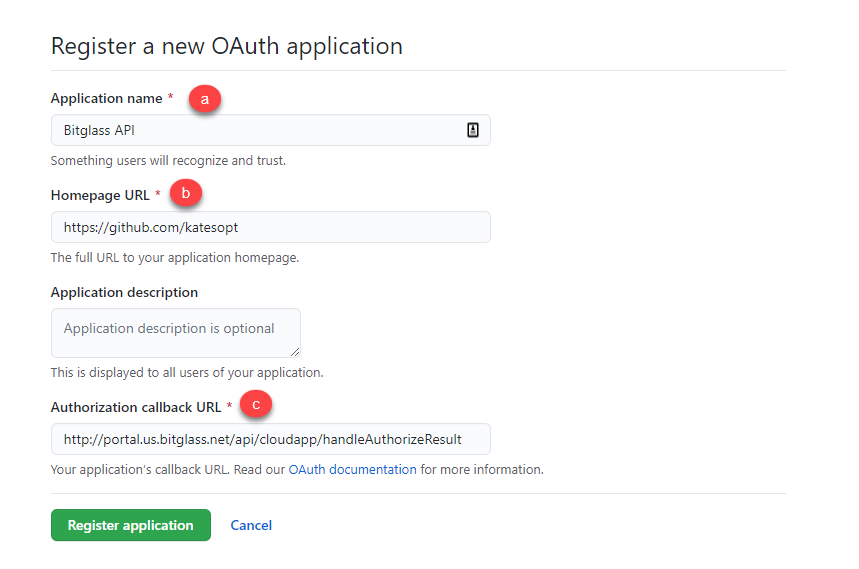Viewport: 859px width, 569px height.
Task: Click the Register application button
Action: (130, 525)
